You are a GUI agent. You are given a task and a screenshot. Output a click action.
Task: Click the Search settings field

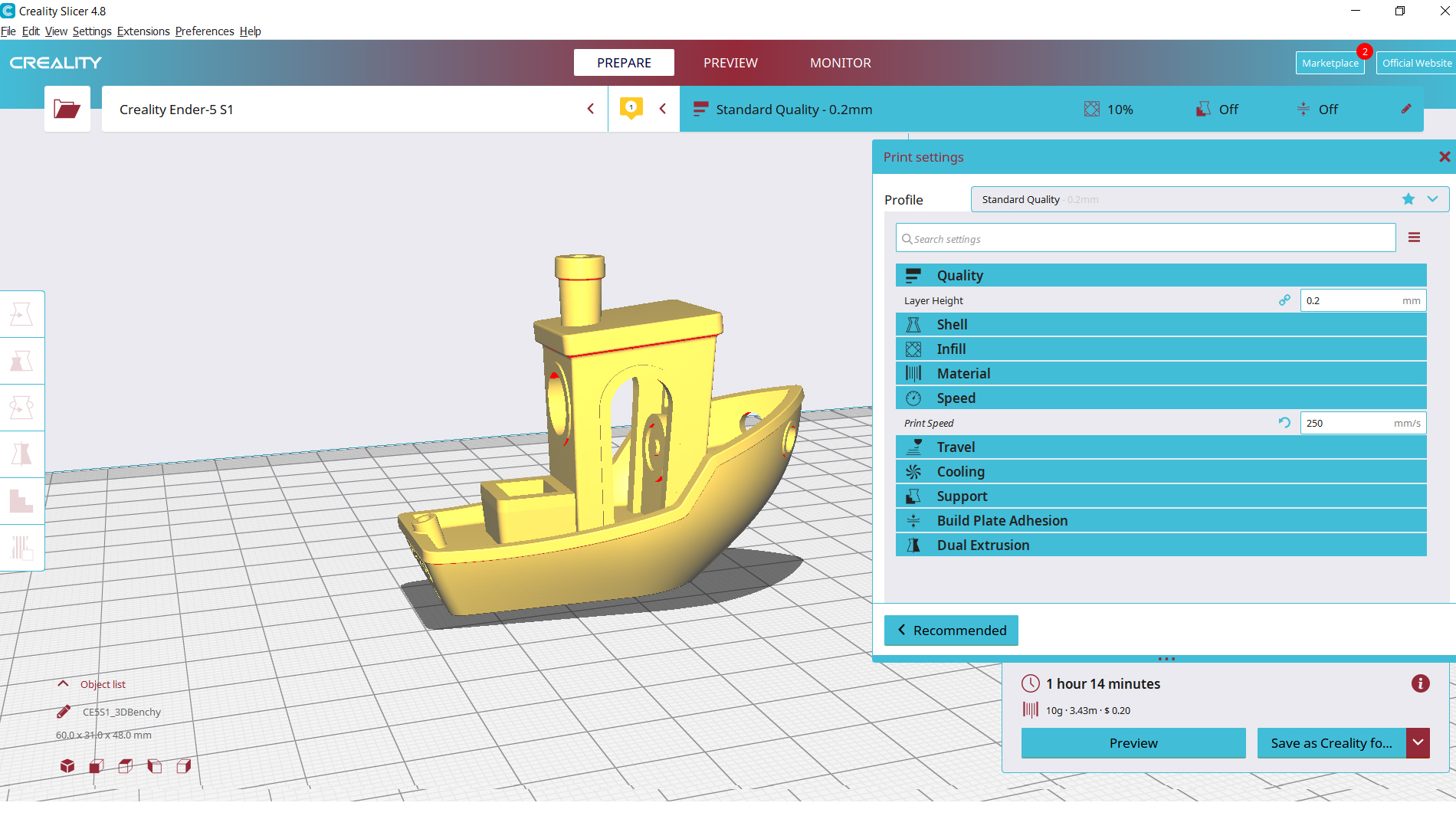point(1146,238)
